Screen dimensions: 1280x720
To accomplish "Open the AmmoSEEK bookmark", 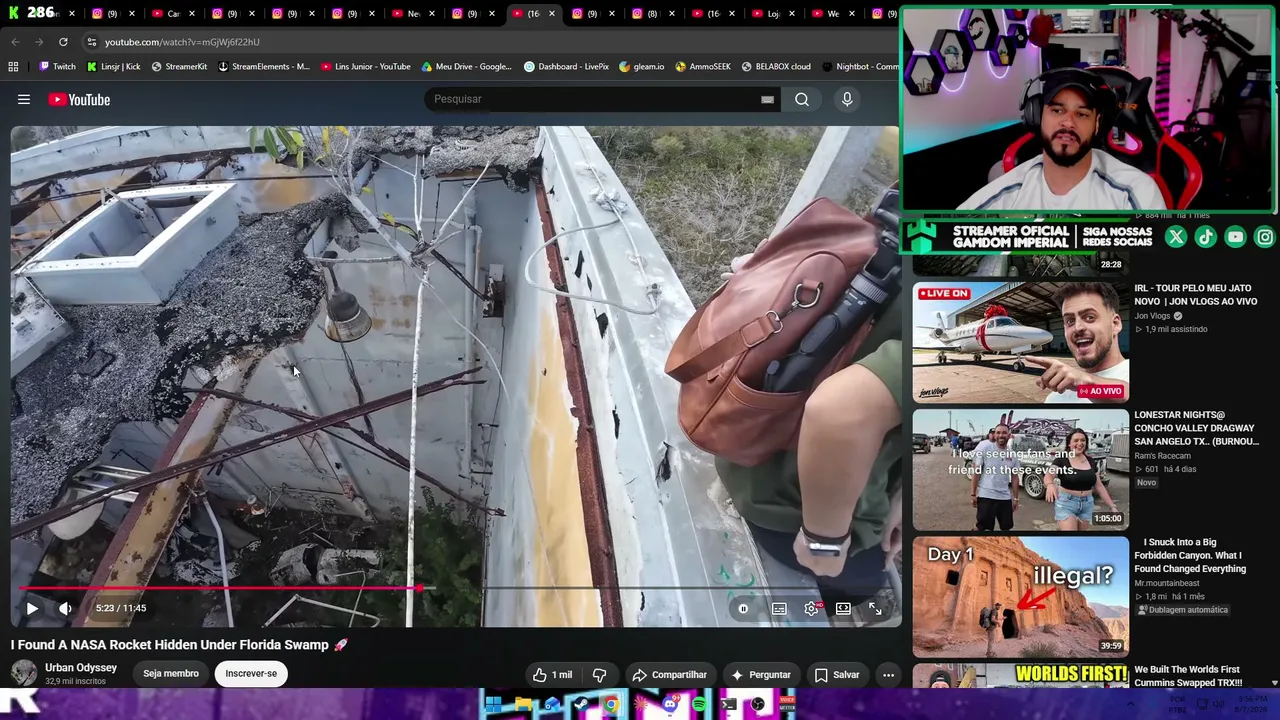I will 703,67.
